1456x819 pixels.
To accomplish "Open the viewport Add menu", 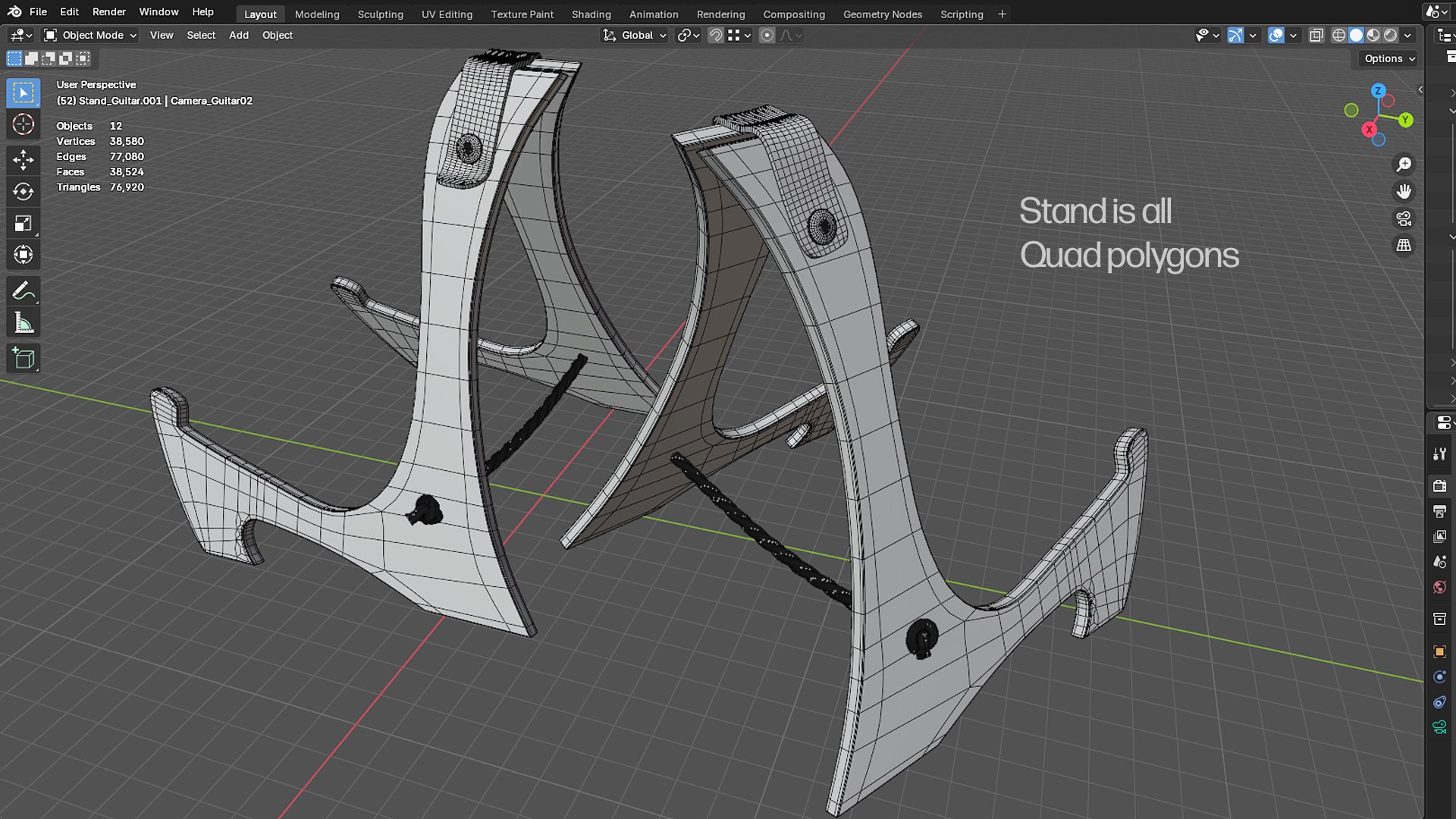I will [239, 35].
